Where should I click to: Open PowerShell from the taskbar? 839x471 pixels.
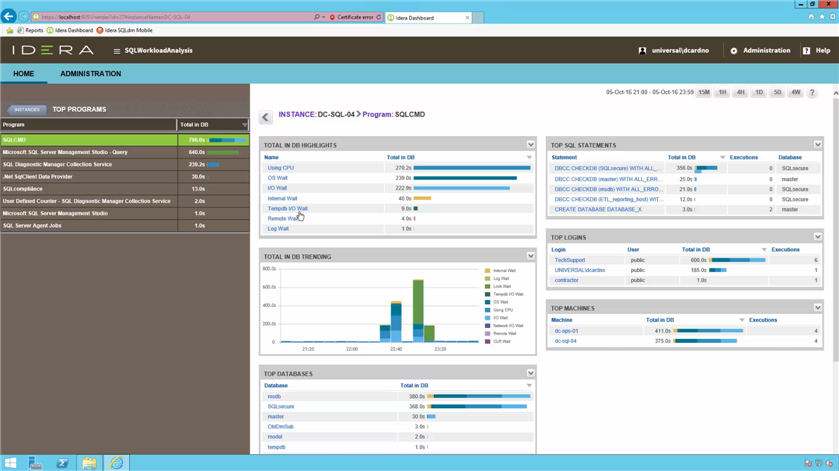click(63, 463)
